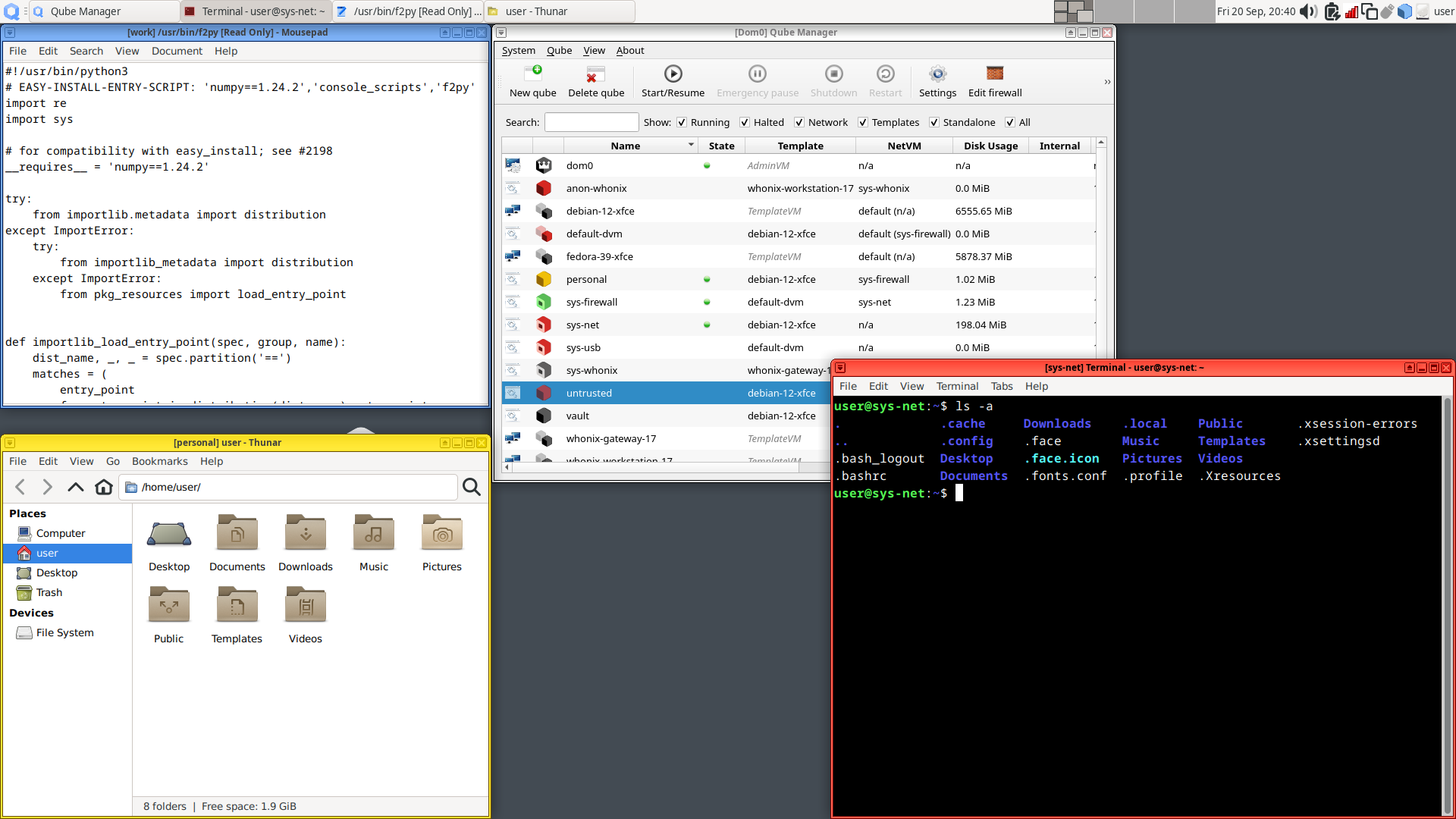Select the Public folder icon
The width and height of the screenshot is (1456, 819).
click(169, 604)
